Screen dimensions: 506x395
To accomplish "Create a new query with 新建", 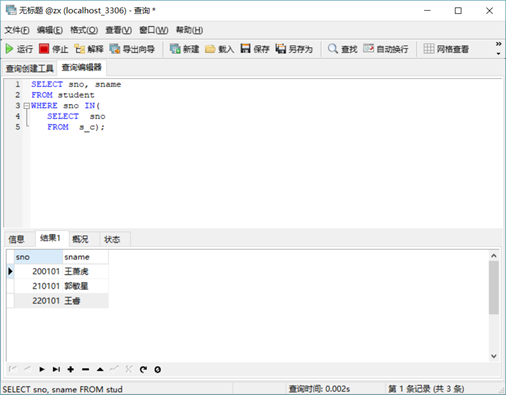I will (184, 49).
